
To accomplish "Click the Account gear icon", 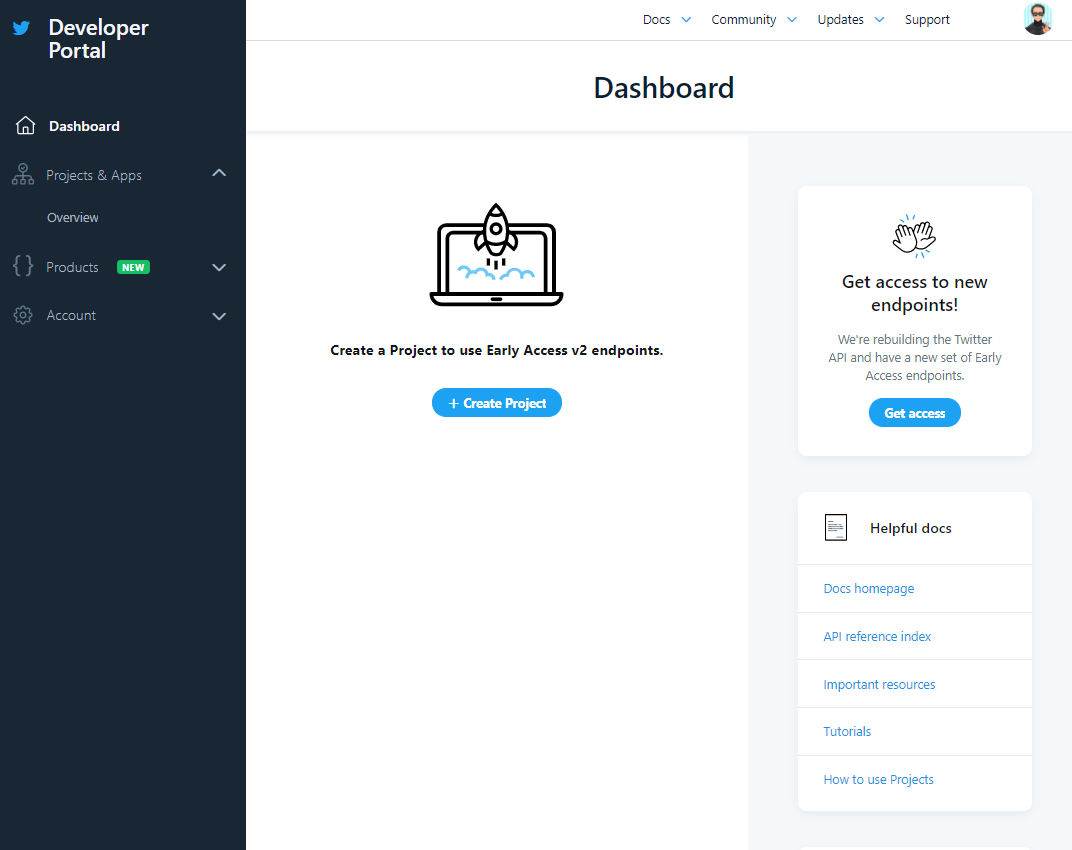I will click(x=23, y=315).
